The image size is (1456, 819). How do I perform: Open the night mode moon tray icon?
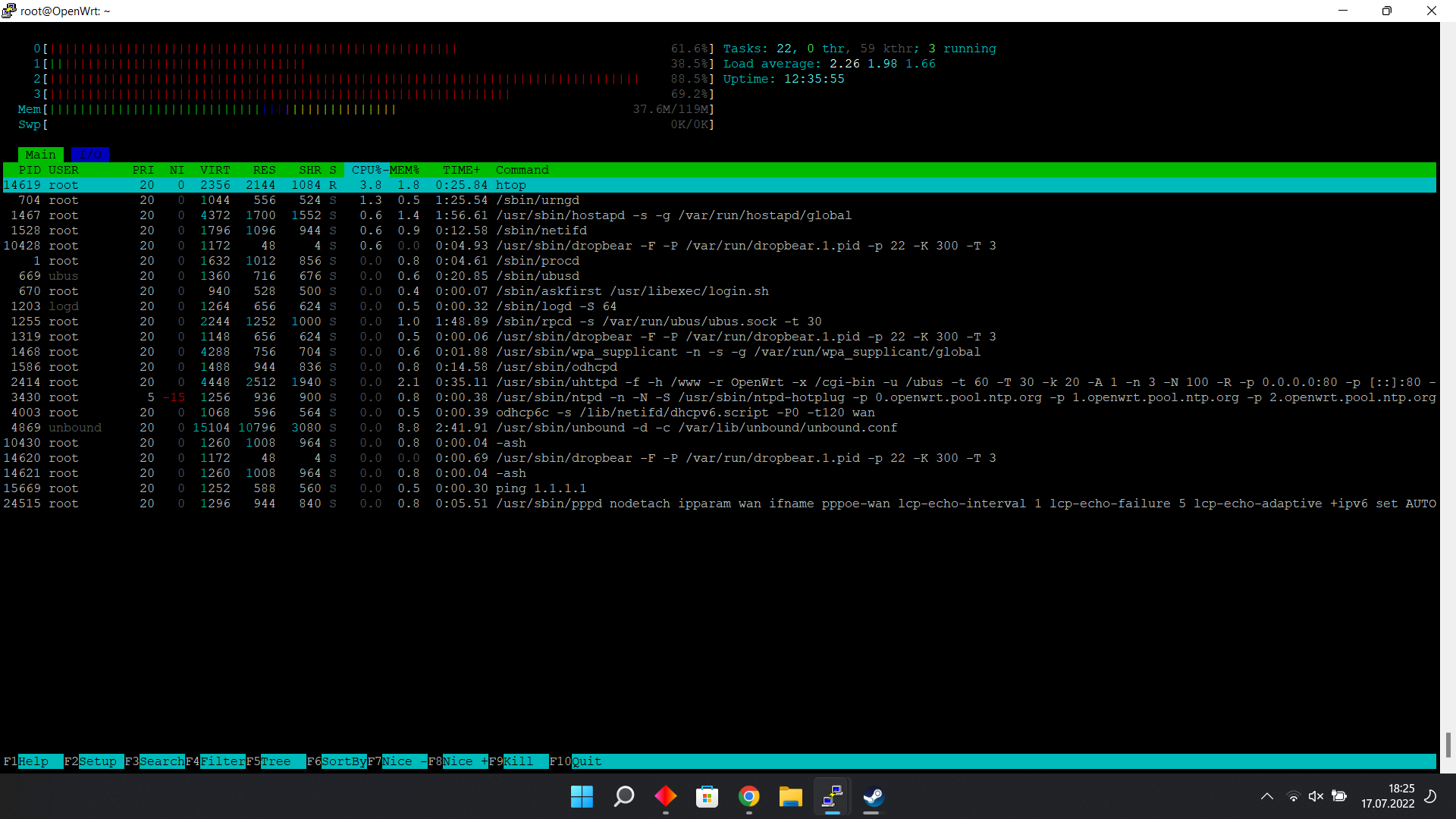pyautogui.click(x=1430, y=796)
